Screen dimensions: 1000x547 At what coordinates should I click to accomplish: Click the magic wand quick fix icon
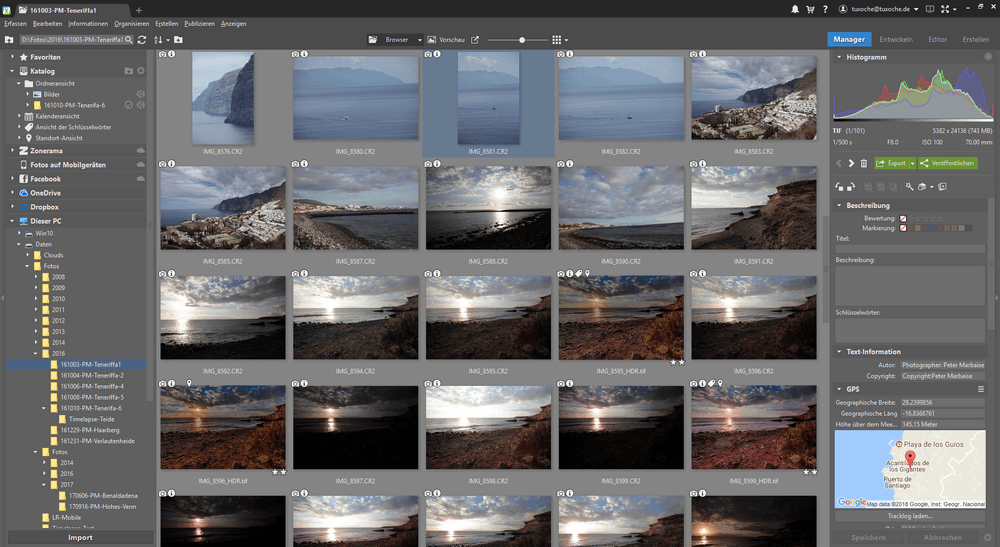pos(909,187)
